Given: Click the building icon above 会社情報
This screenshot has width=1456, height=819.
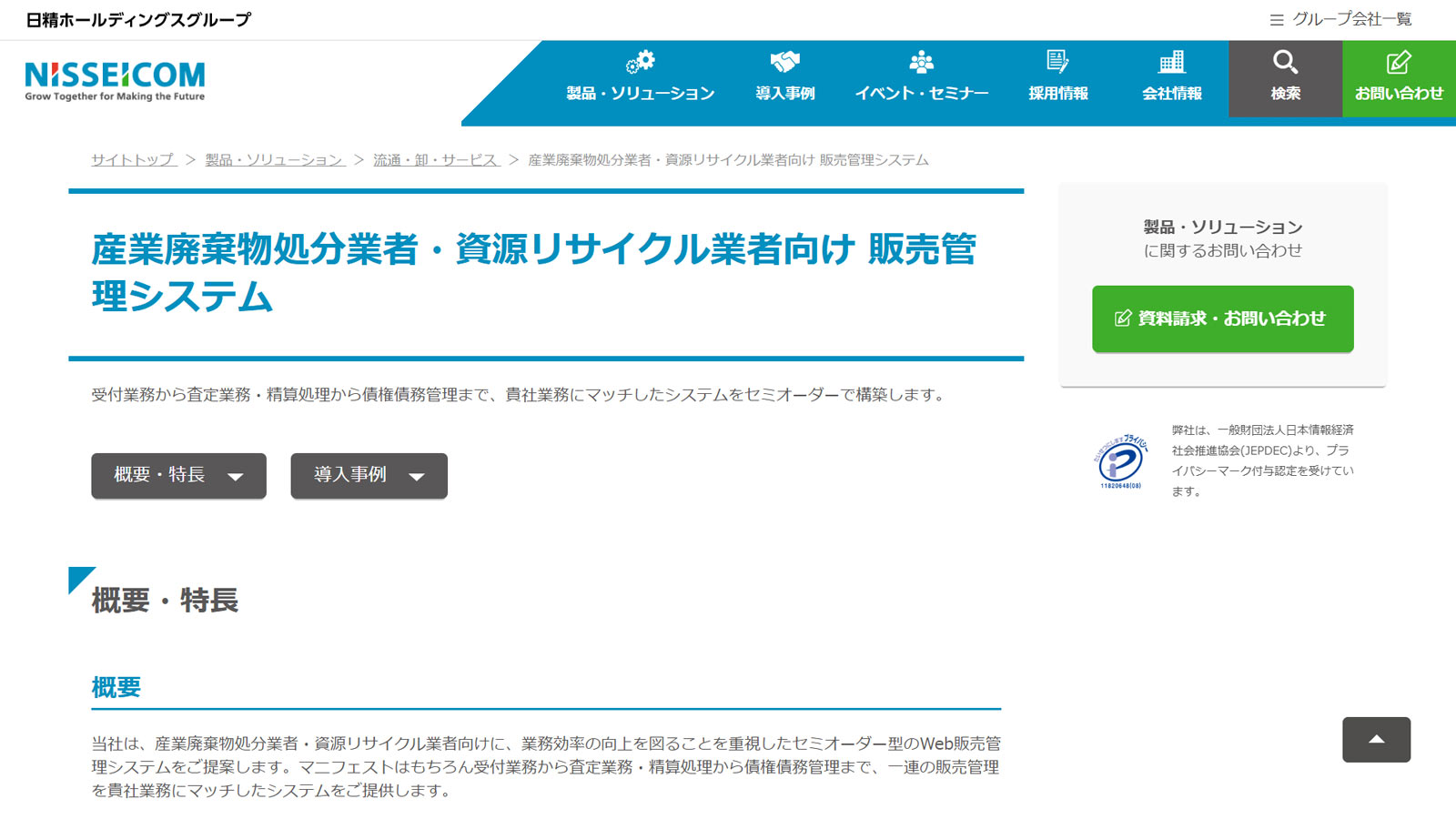Looking at the screenshot, I should (x=1171, y=62).
